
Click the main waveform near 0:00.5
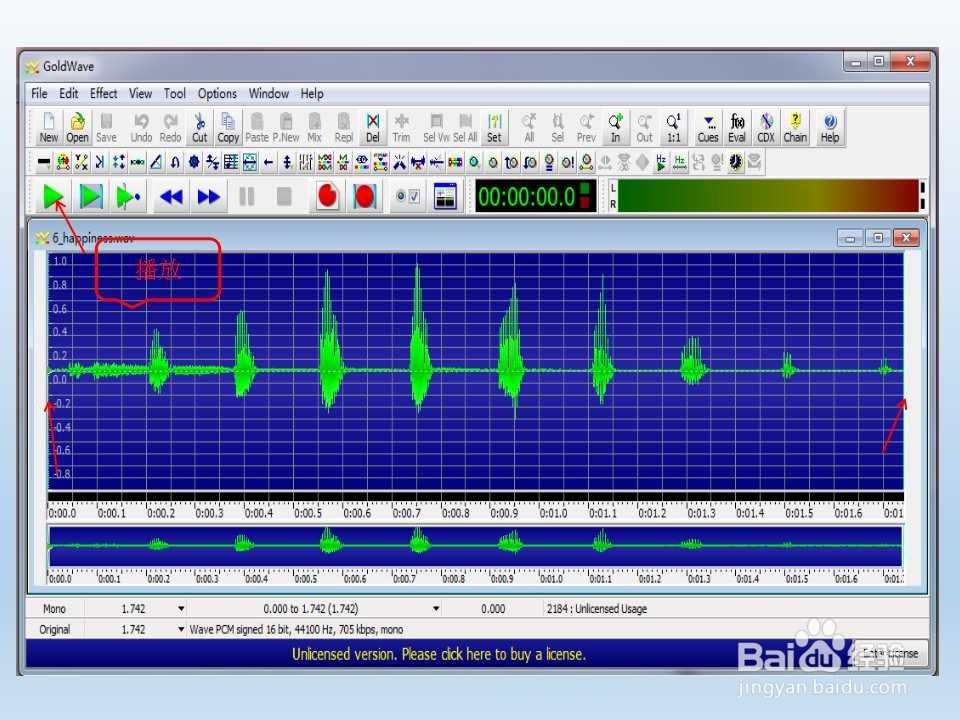(x=294, y=371)
